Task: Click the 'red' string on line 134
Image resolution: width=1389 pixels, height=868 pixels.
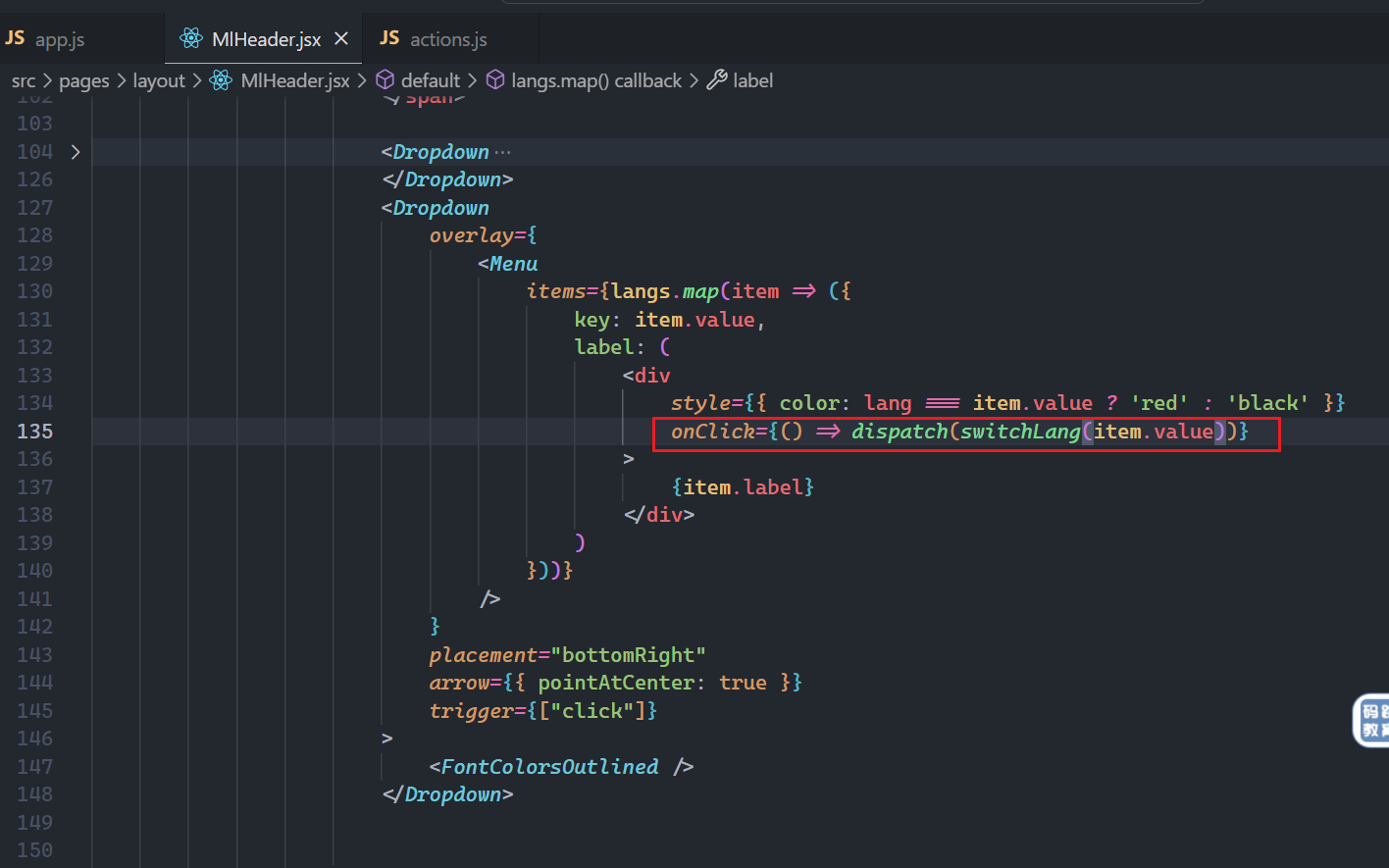Action: click(x=1159, y=403)
